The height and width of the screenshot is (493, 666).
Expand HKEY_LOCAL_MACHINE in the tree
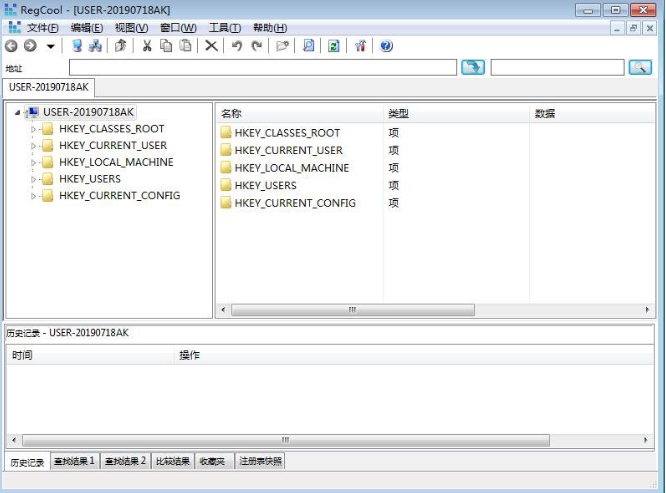tap(33, 163)
